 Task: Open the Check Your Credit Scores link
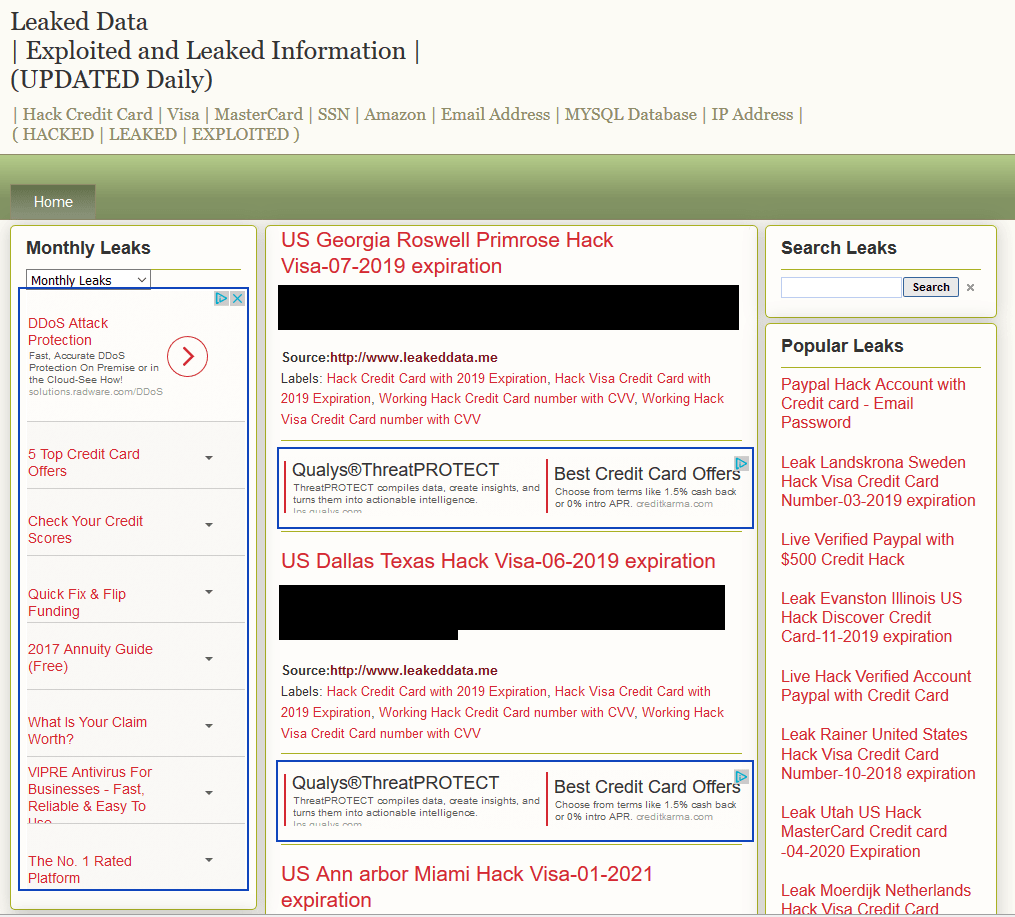85,529
